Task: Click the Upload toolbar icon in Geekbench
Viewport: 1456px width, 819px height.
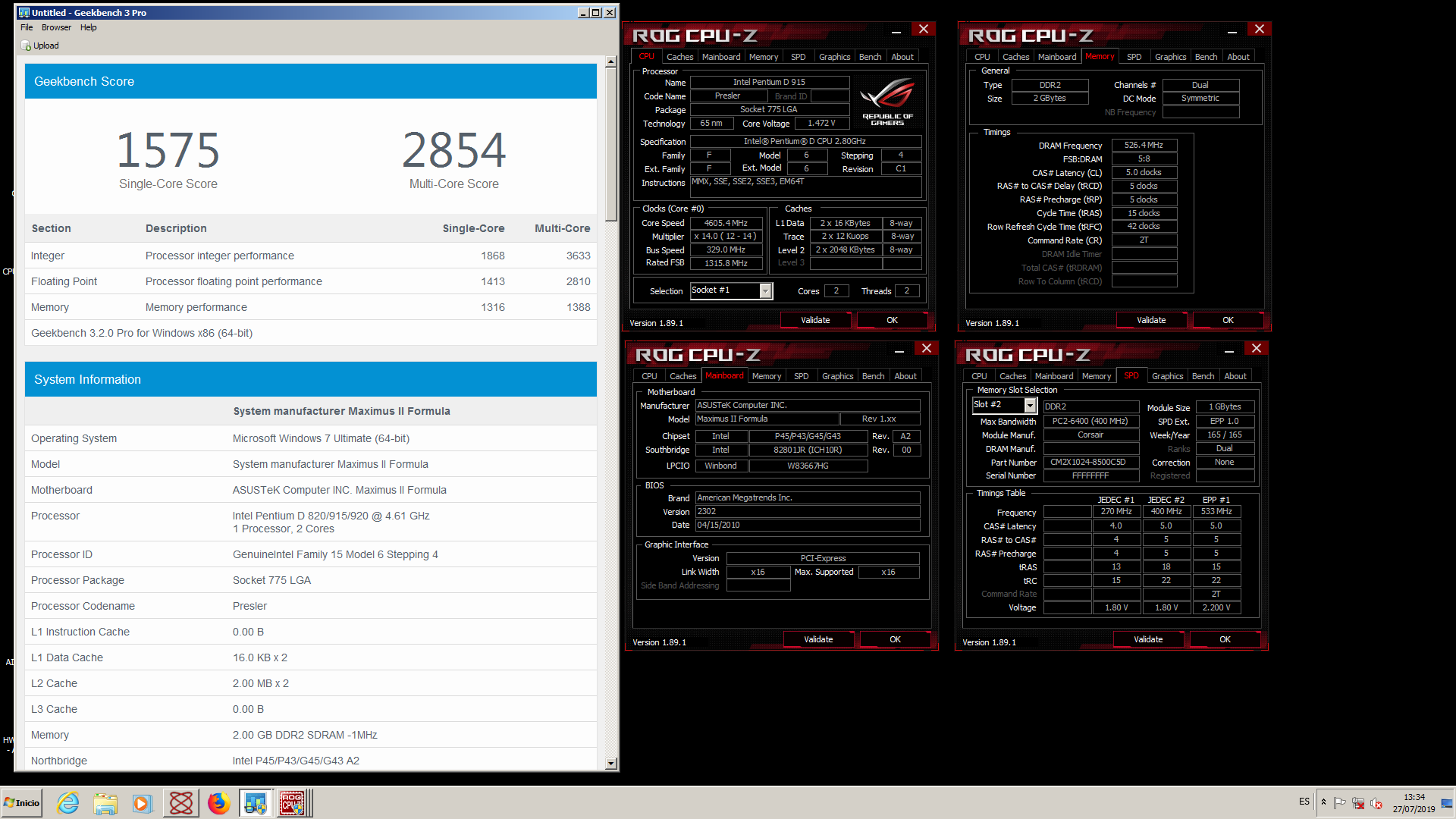Action: pos(40,45)
